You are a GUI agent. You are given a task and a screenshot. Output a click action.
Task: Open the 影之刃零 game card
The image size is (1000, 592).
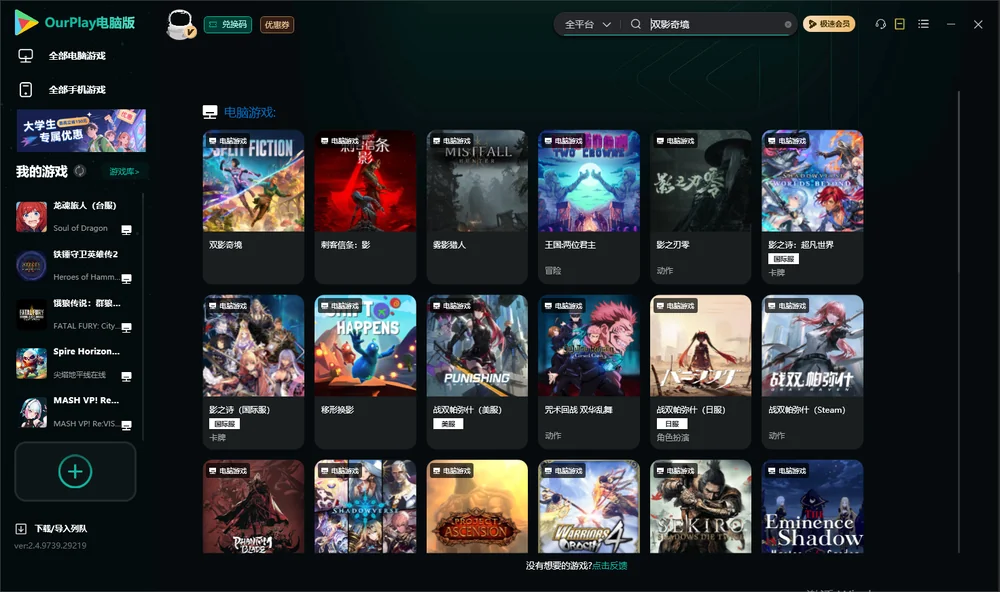point(700,207)
